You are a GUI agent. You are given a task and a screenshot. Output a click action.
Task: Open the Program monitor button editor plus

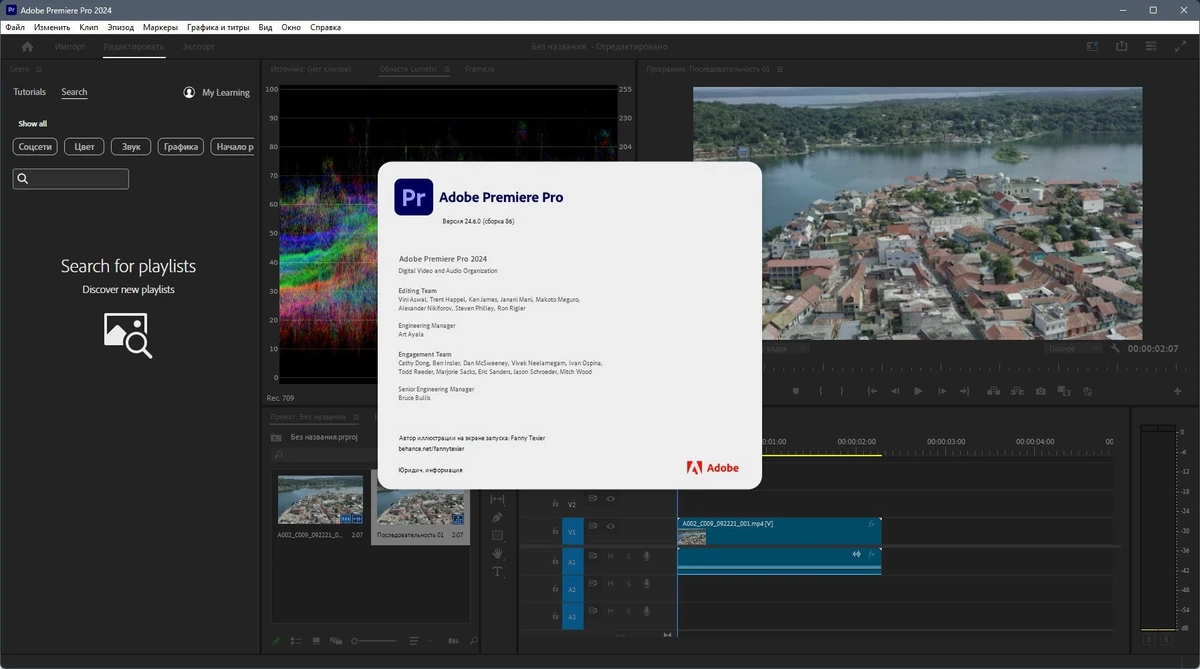(1177, 391)
